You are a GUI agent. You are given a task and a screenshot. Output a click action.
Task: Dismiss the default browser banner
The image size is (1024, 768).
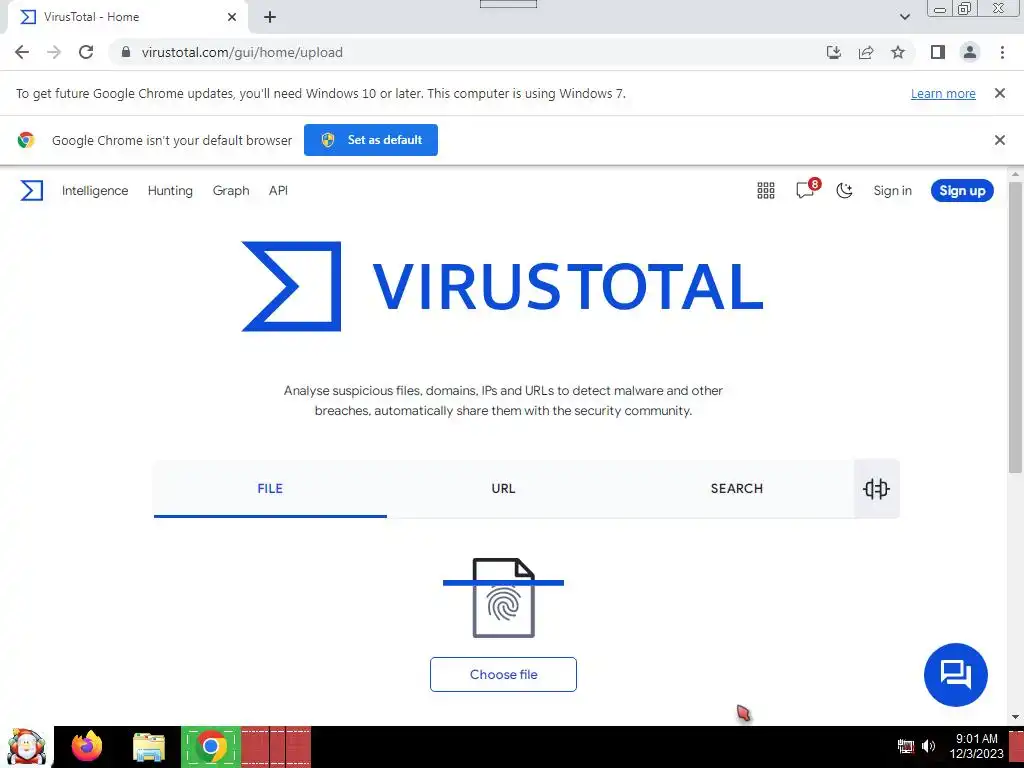999,140
